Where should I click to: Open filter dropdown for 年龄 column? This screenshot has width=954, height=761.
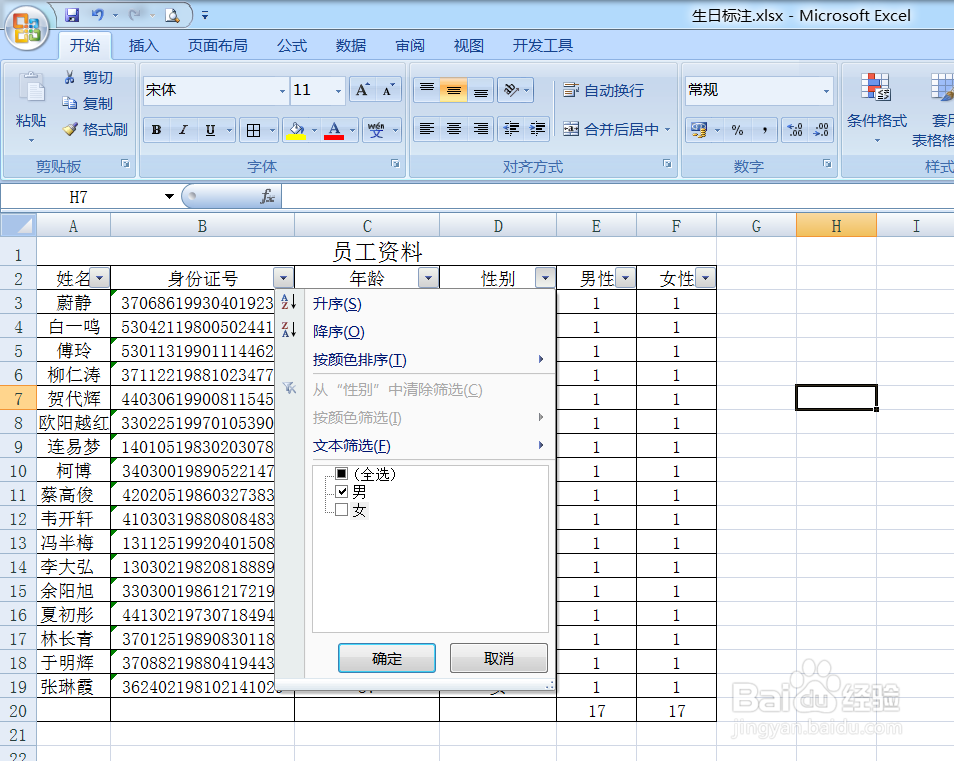tap(428, 279)
